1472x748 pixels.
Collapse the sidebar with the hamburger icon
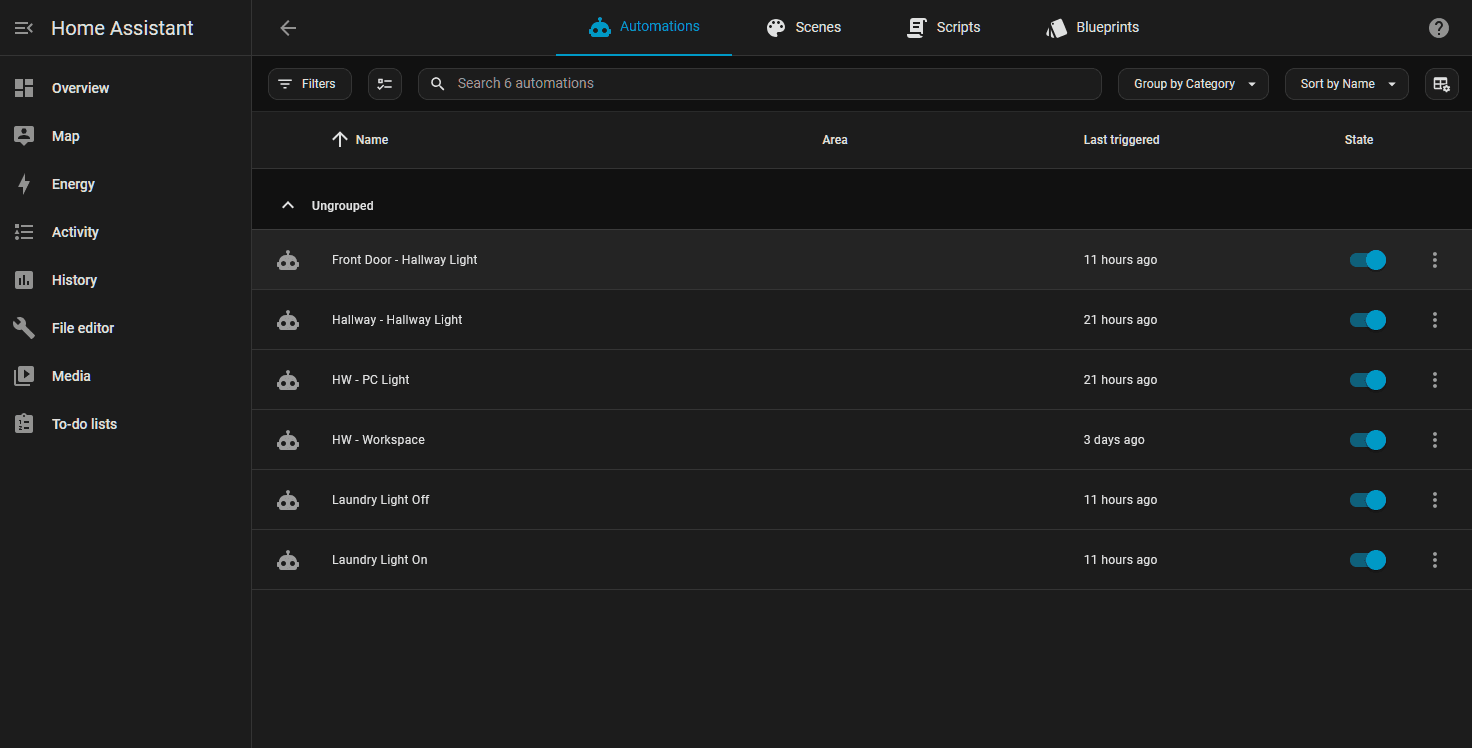click(x=23, y=27)
